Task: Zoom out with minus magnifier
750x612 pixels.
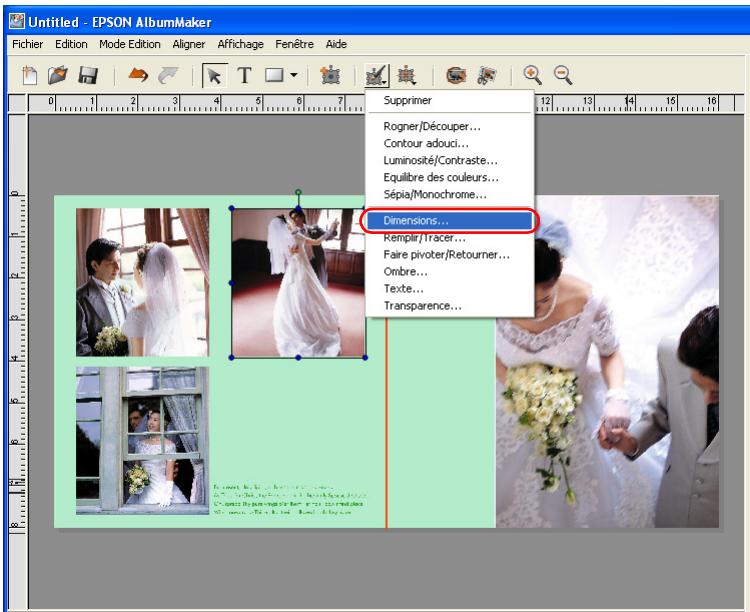Action: point(563,75)
